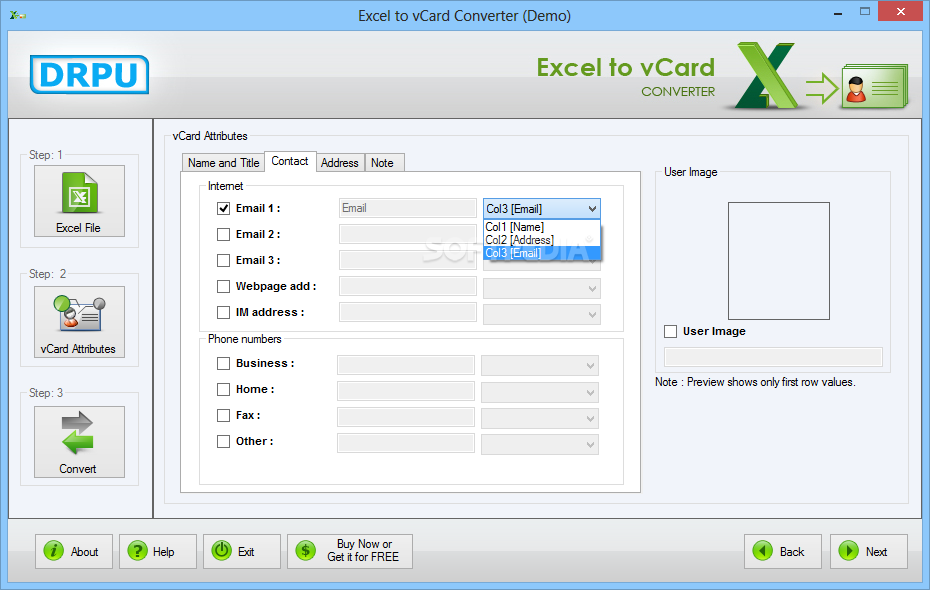Check the Webpage add checkbox

(x=224, y=286)
